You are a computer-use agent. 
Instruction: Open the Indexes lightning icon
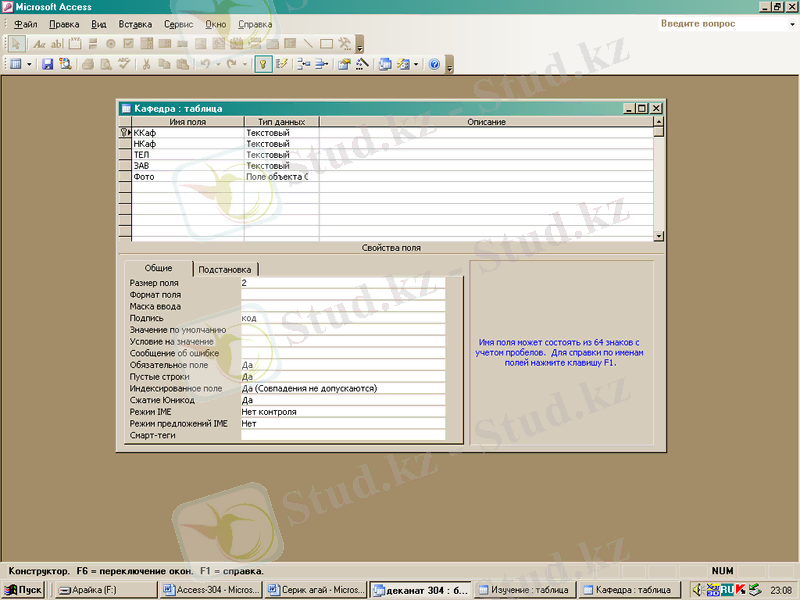click(x=282, y=64)
